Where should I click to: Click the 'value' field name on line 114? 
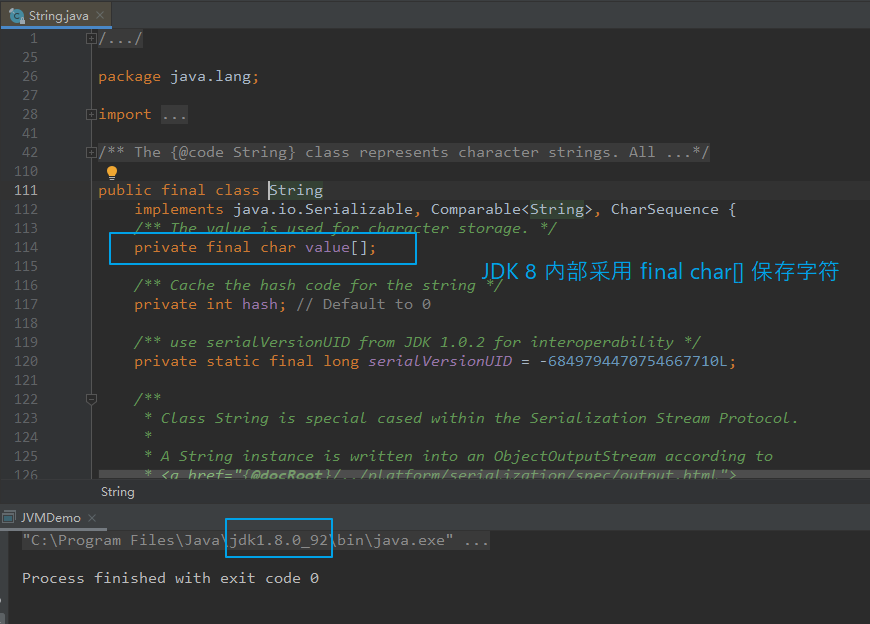[x=327, y=247]
